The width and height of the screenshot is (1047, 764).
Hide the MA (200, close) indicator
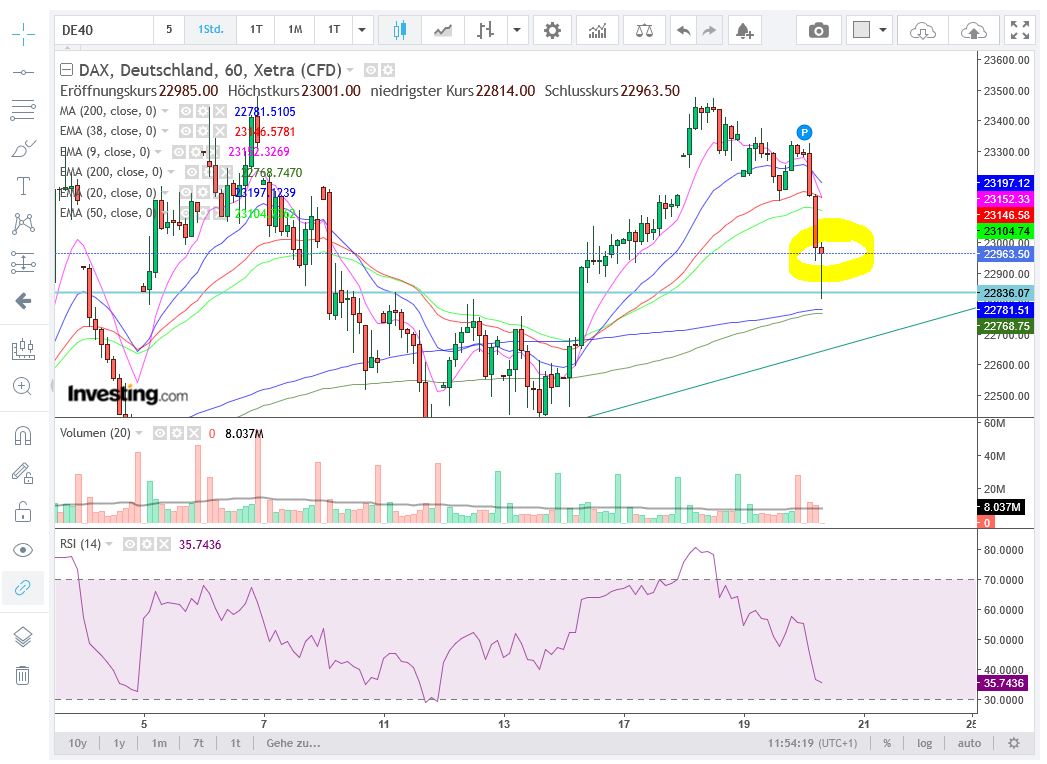(x=185, y=111)
